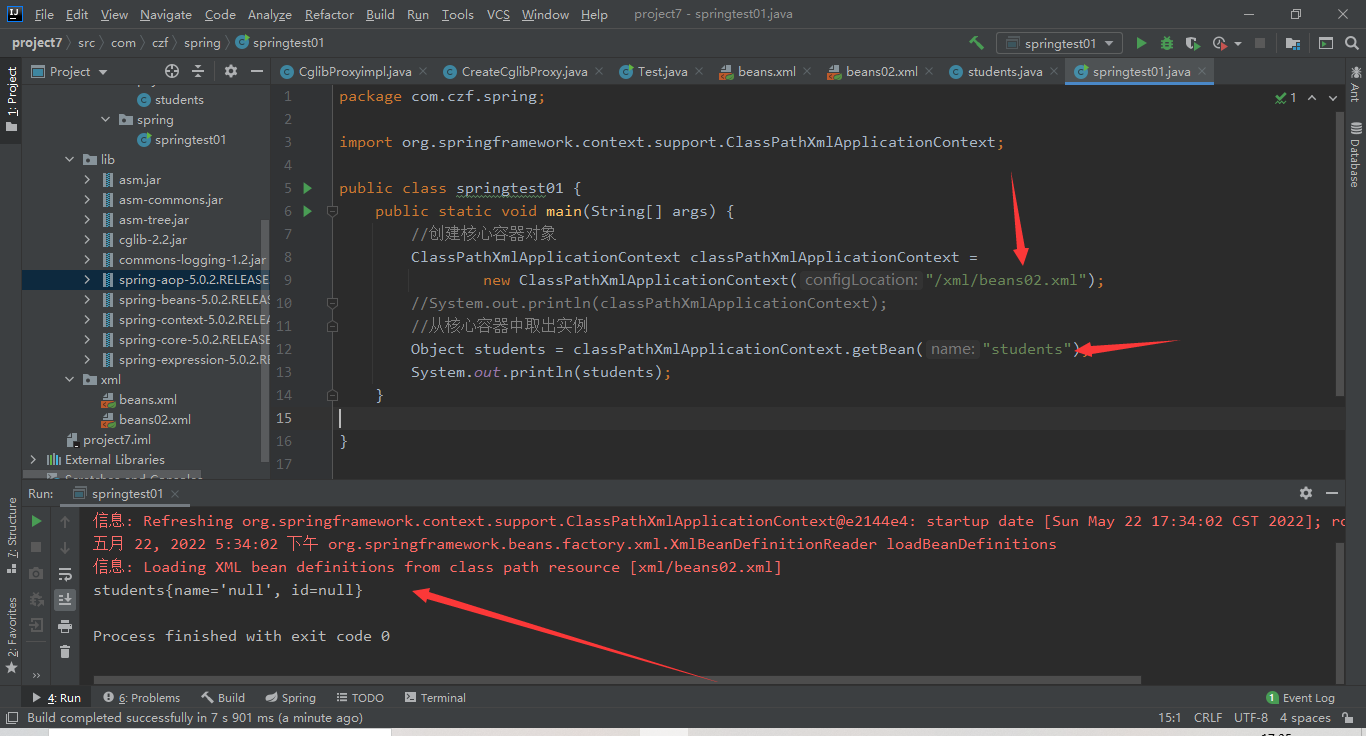This screenshot has height=736, width=1366.
Task: Open the profiler run icon in toolbar
Action: (x=1219, y=43)
